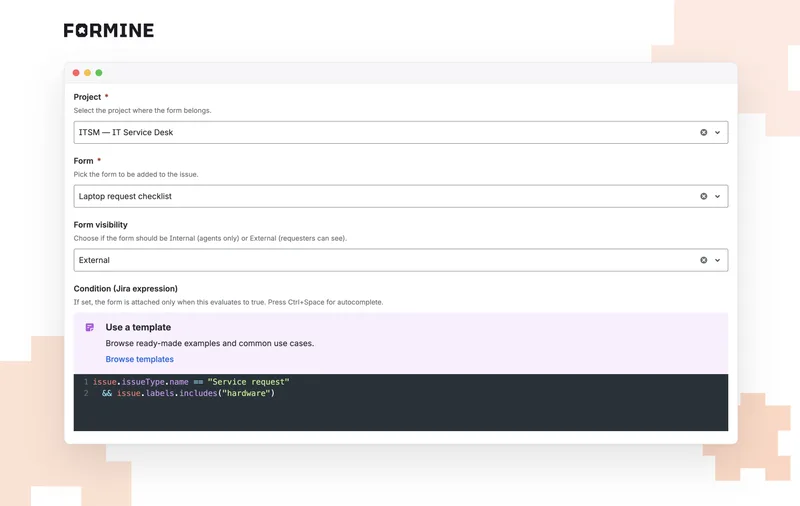Click the "Select the project where the form belongs." hint

point(142,111)
